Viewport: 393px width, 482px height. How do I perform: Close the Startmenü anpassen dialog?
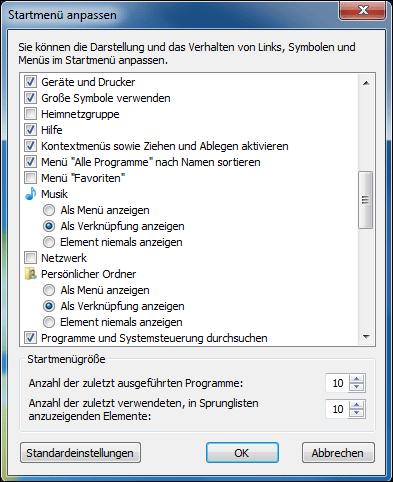(x=362, y=10)
